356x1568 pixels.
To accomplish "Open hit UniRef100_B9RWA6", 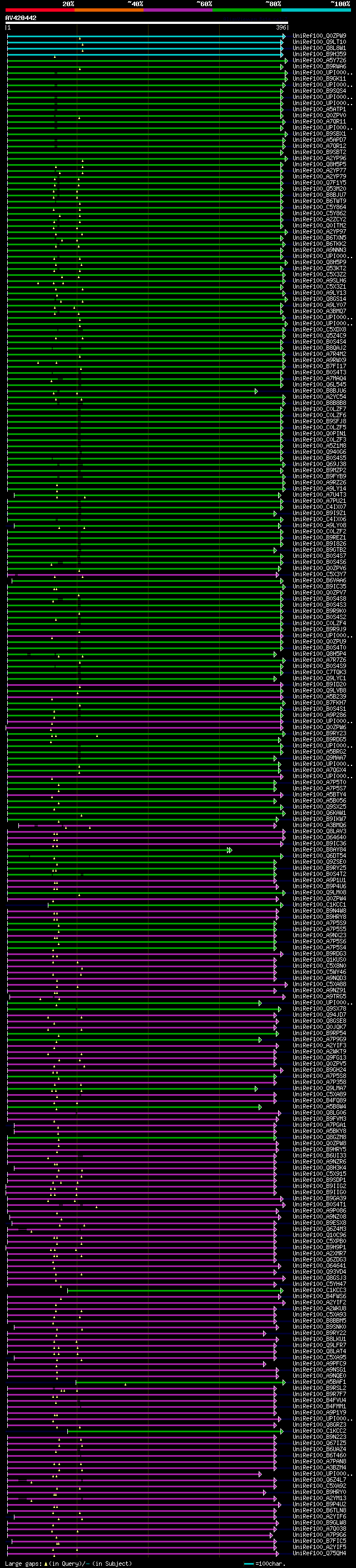I will (319, 66).
